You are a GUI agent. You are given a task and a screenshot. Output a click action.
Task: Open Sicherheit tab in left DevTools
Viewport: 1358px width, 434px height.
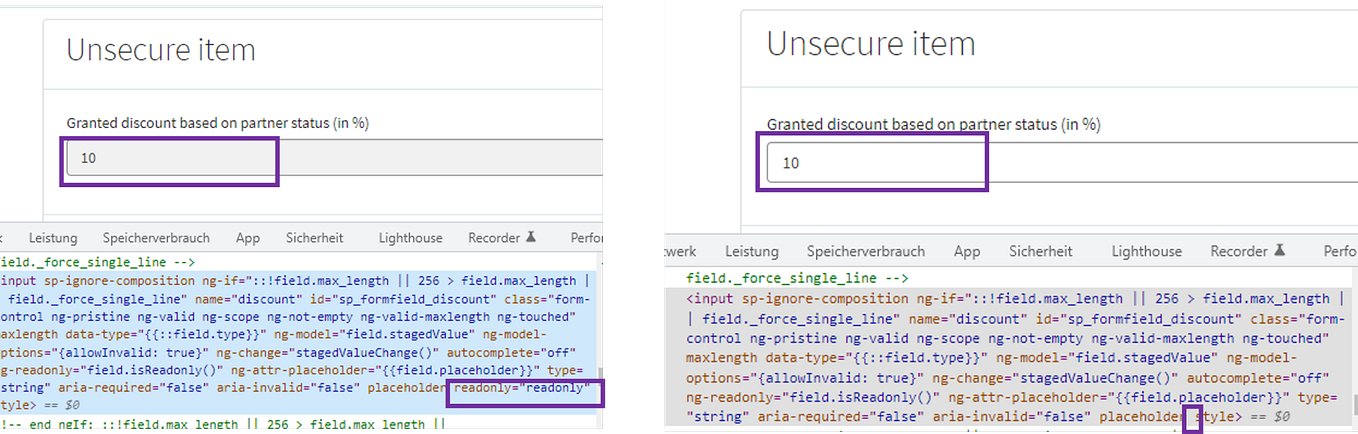[x=314, y=237]
